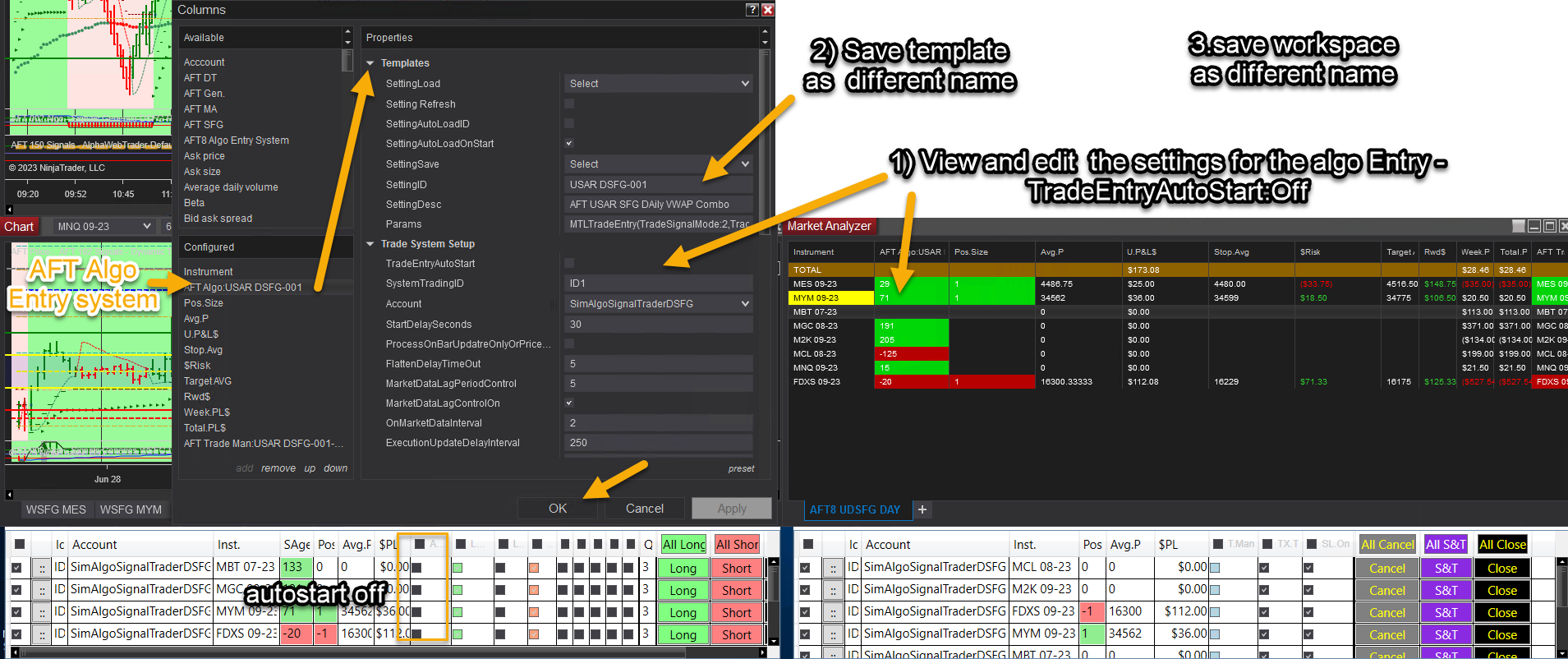
Task: Select AFT Trade Man:USAR DSFG-001 configured item
Action: (264, 444)
